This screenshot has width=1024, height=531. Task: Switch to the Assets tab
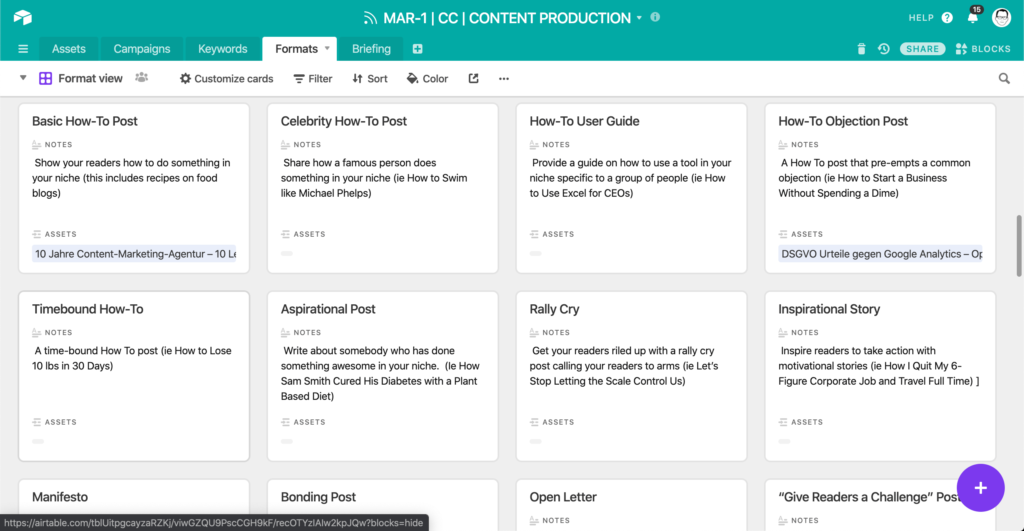(x=69, y=49)
